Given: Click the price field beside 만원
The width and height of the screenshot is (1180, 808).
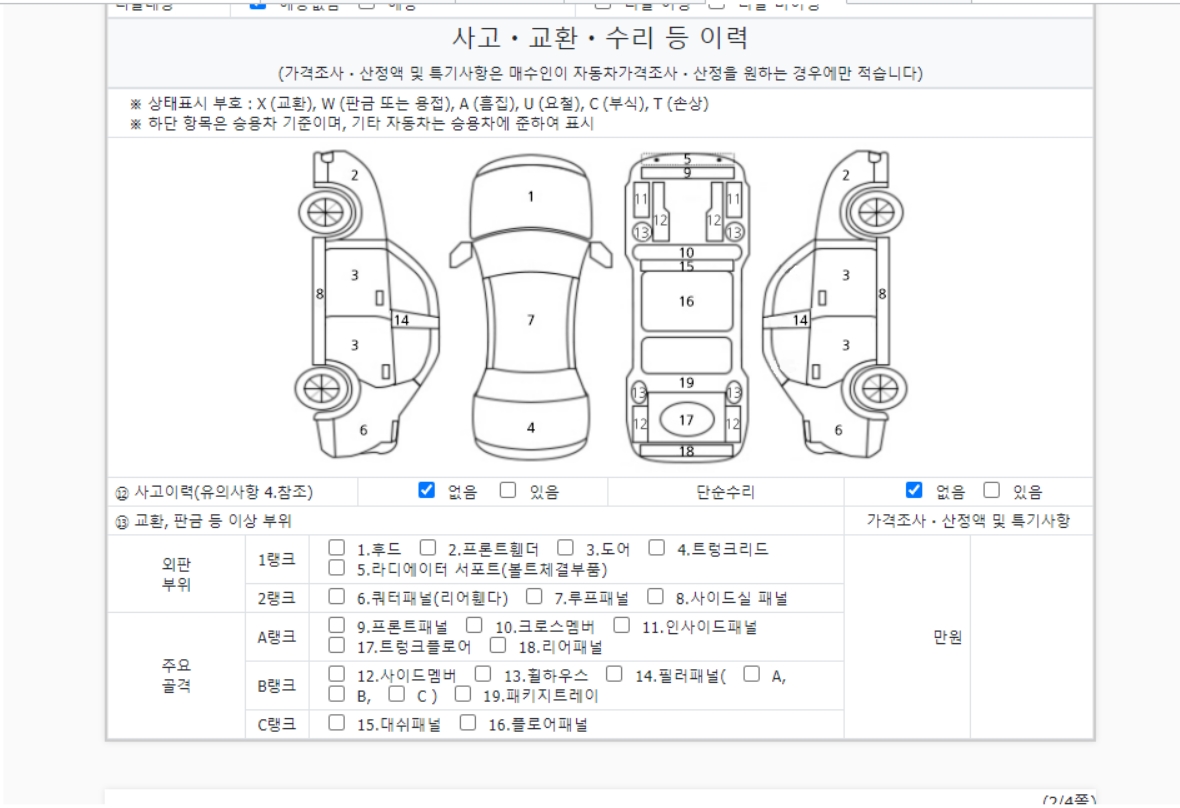Looking at the screenshot, I should pos(1030,637).
